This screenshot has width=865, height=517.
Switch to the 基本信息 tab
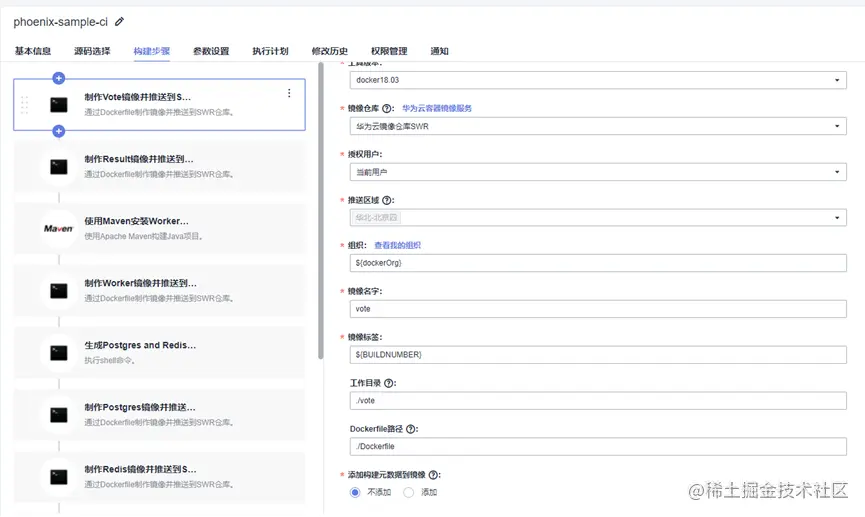(33, 51)
